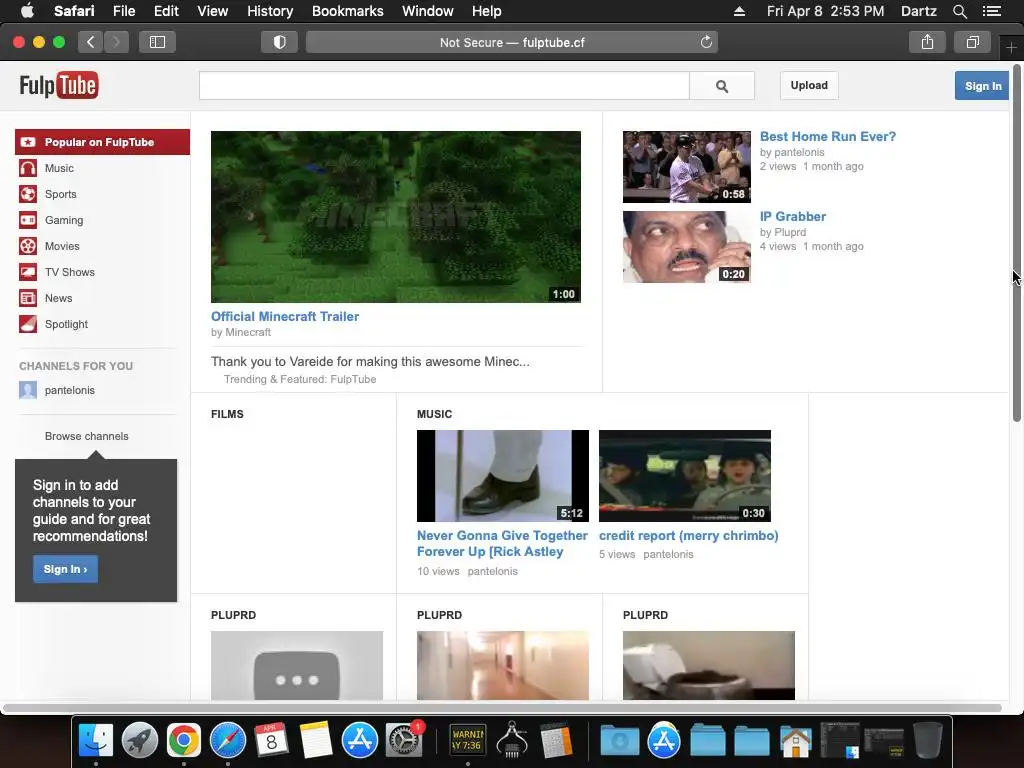Open the Rick Astley 5:12 thumbnail
Viewport: 1024px width, 768px height.
pos(503,476)
